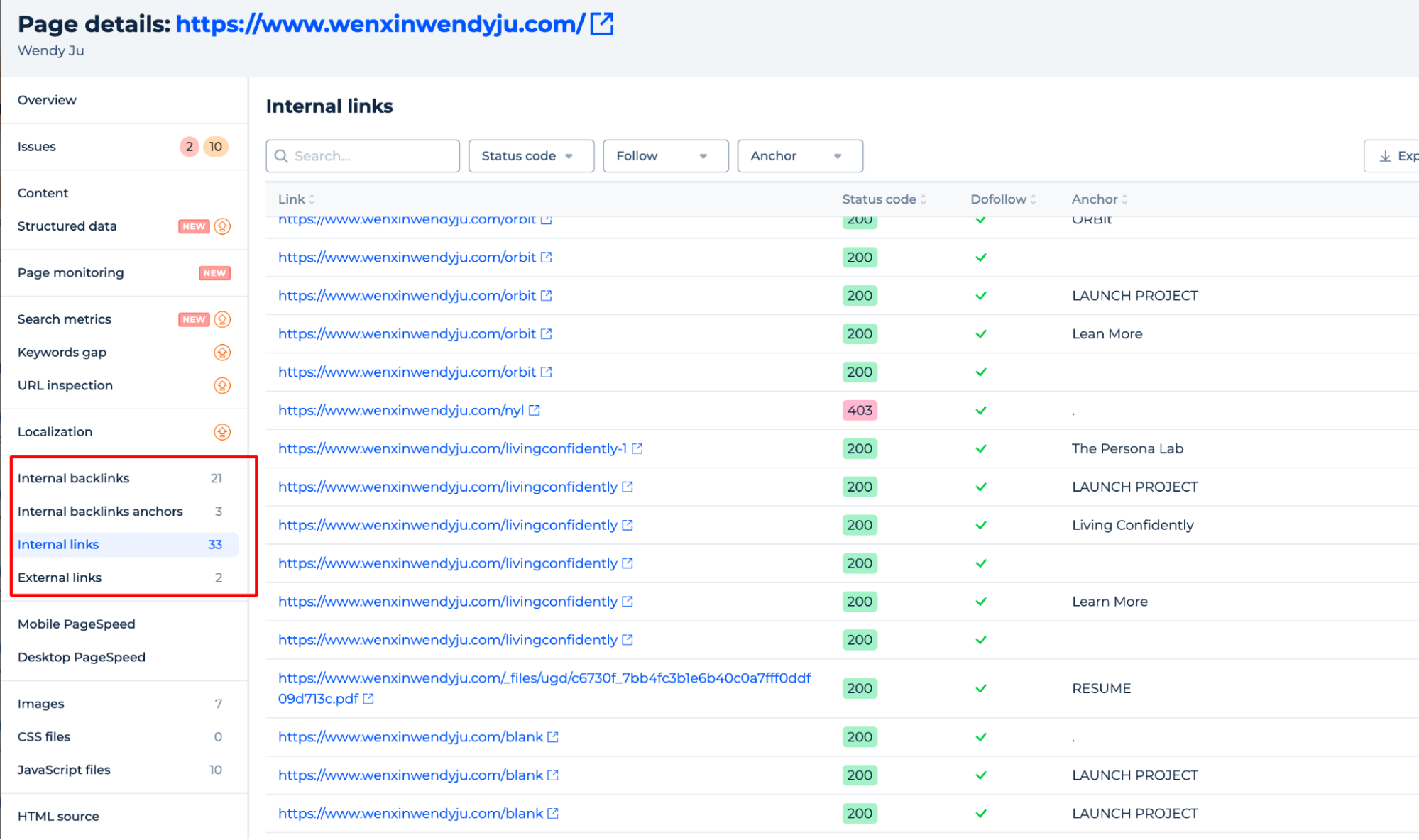
Task: Click the orange issues badge showing 10
Action: [x=216, y=147]
